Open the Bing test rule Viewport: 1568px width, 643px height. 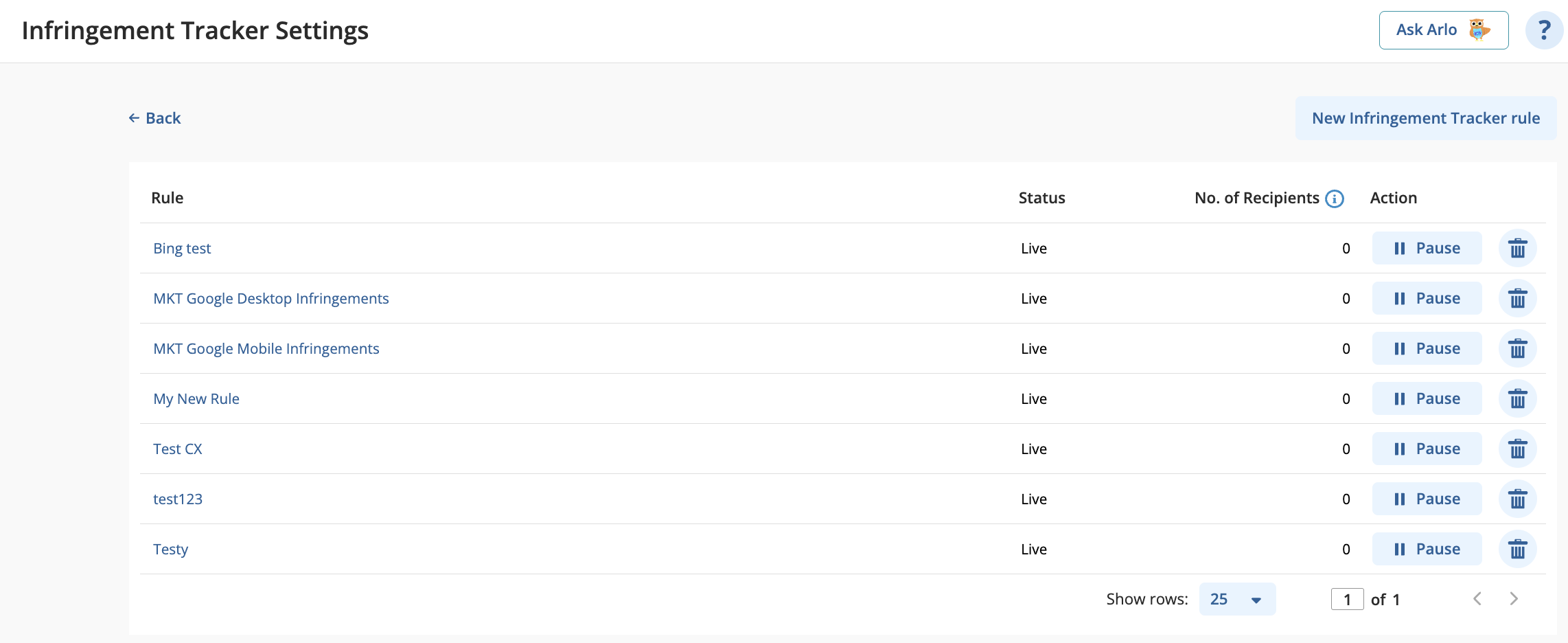pyautogui.click(x=182, y=248)
